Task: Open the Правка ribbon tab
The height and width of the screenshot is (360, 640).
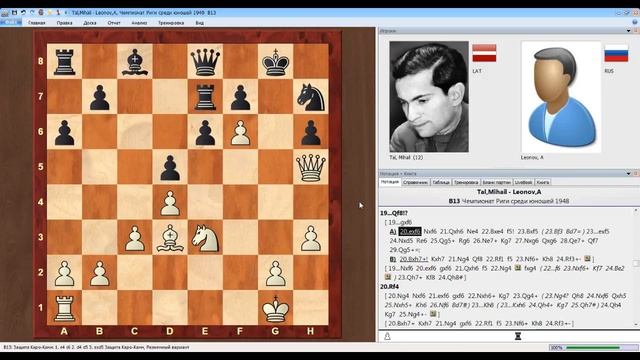Action: (x=64, y=23)
